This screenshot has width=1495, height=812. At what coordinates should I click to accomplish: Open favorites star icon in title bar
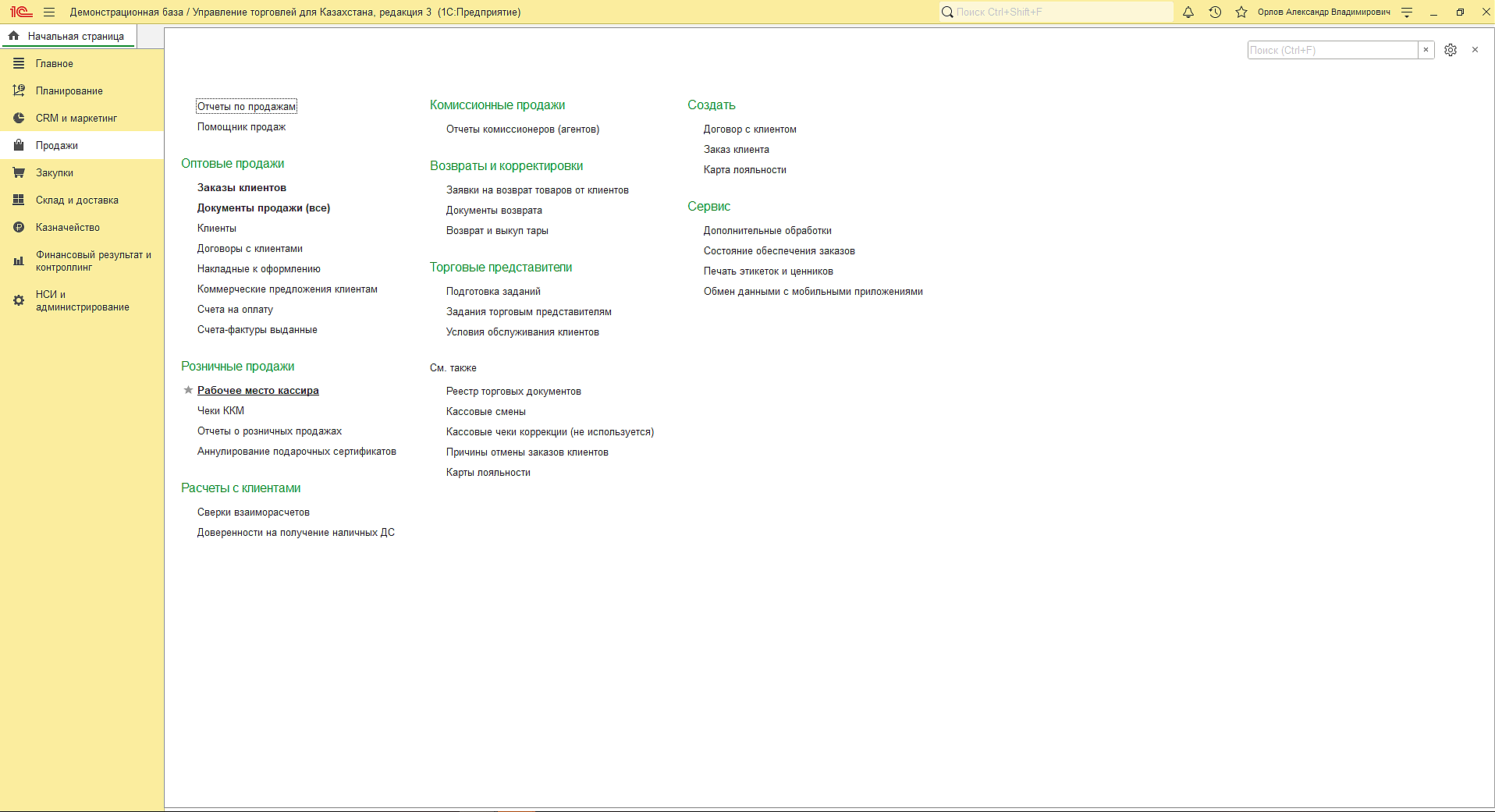coord(1241,12)
